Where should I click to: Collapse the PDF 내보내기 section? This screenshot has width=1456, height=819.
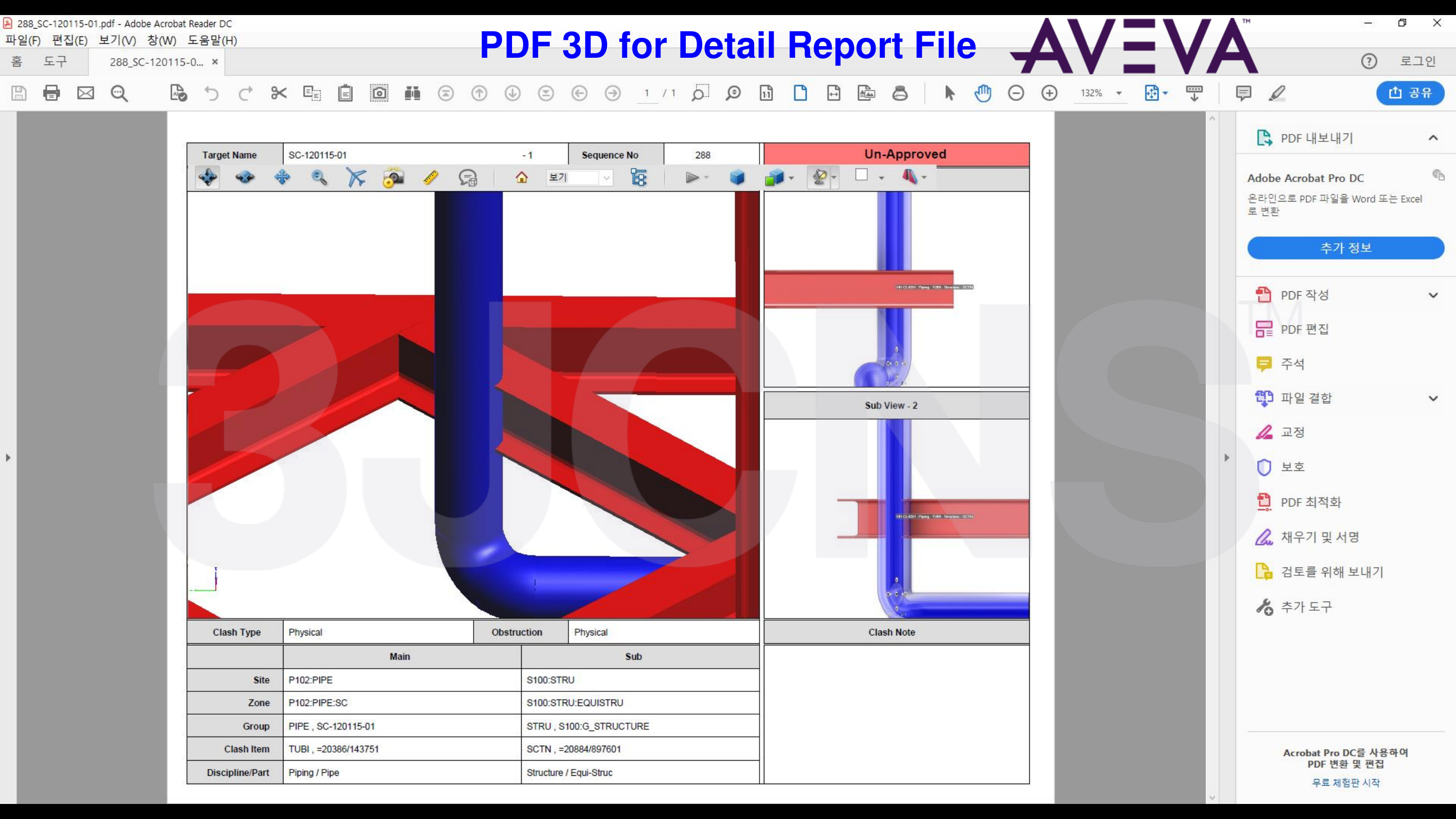click(1433, 138)
